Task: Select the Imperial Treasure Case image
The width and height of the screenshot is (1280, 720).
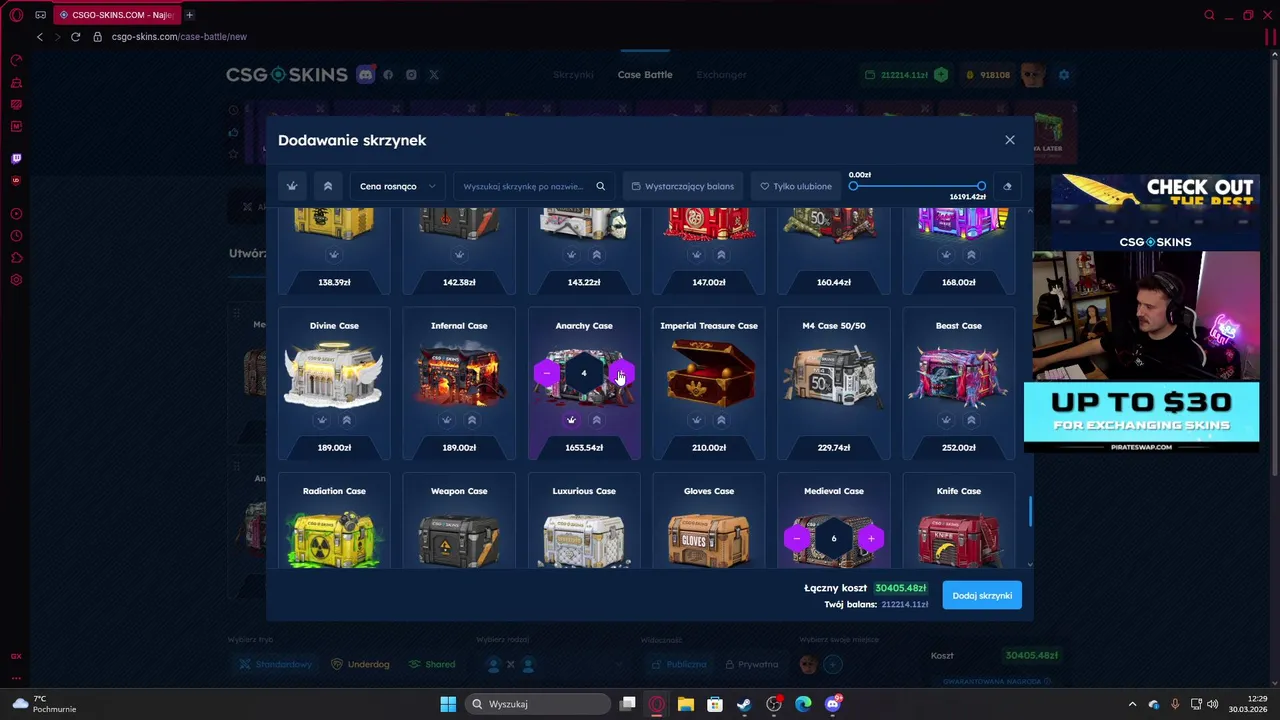Action: pos(709,373)
